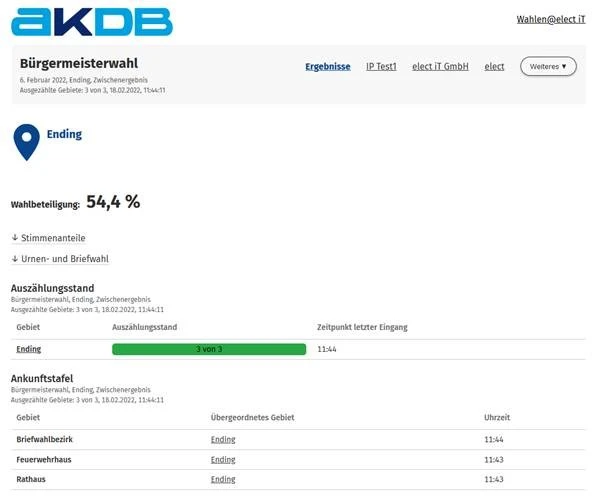This screenshot has height=500, width=603.
Task: Switch to the Ergebnisse tab
Action: pyautogui.click(x=327, y=67)
